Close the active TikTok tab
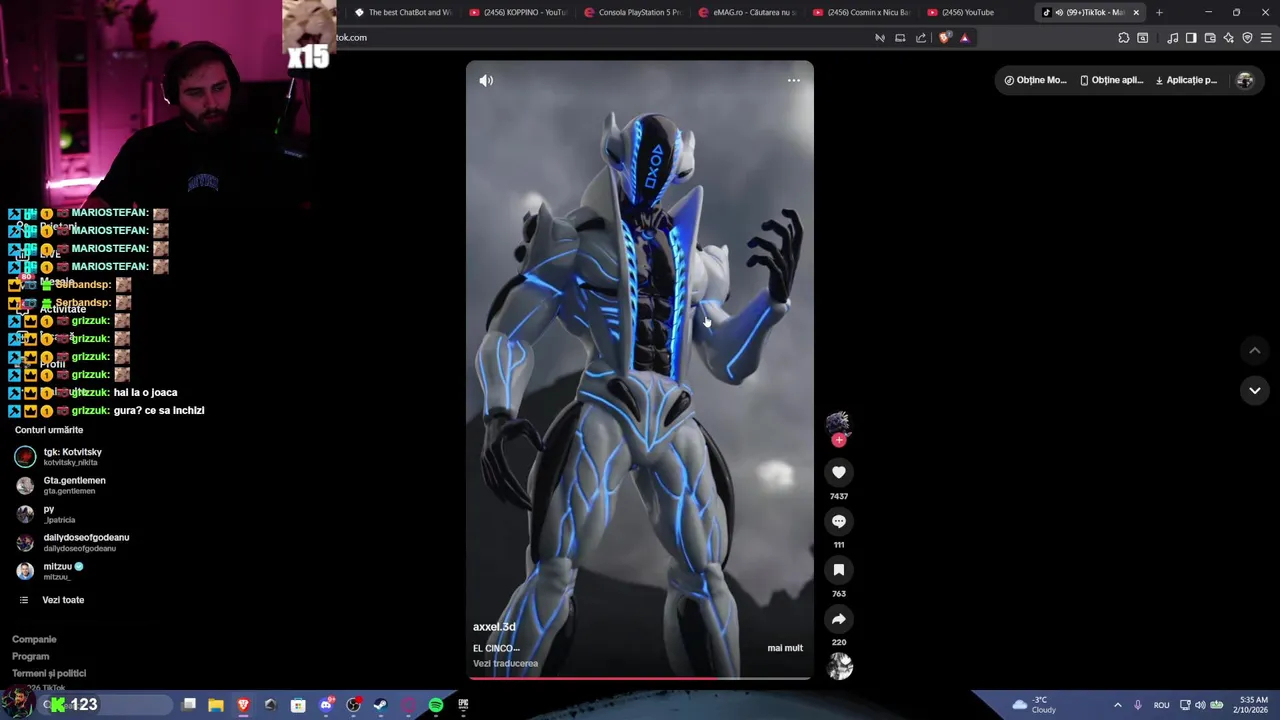 pyautogui.click(x=1136, y=12)
